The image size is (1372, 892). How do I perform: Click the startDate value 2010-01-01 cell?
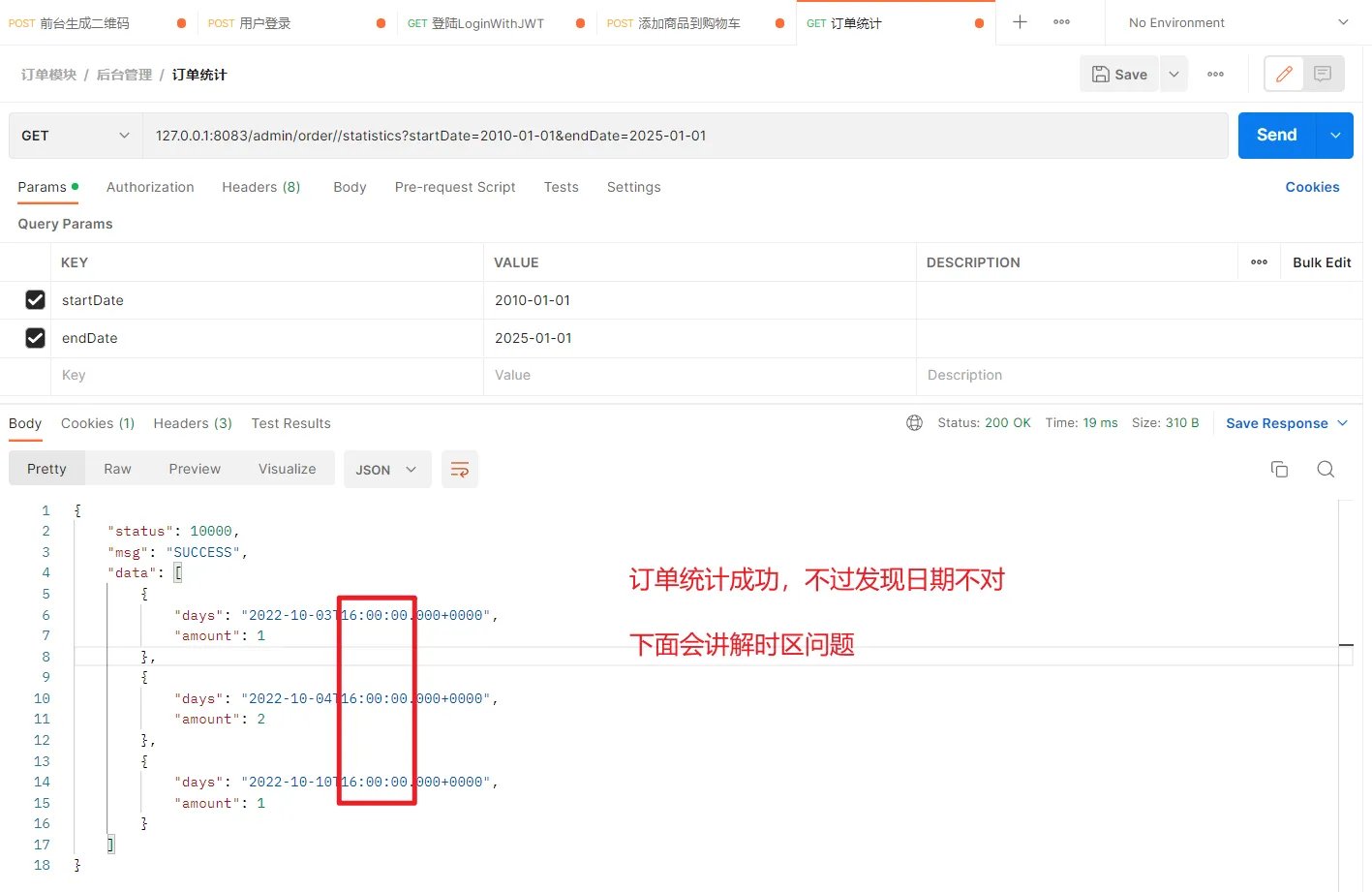tap(699, 300)
